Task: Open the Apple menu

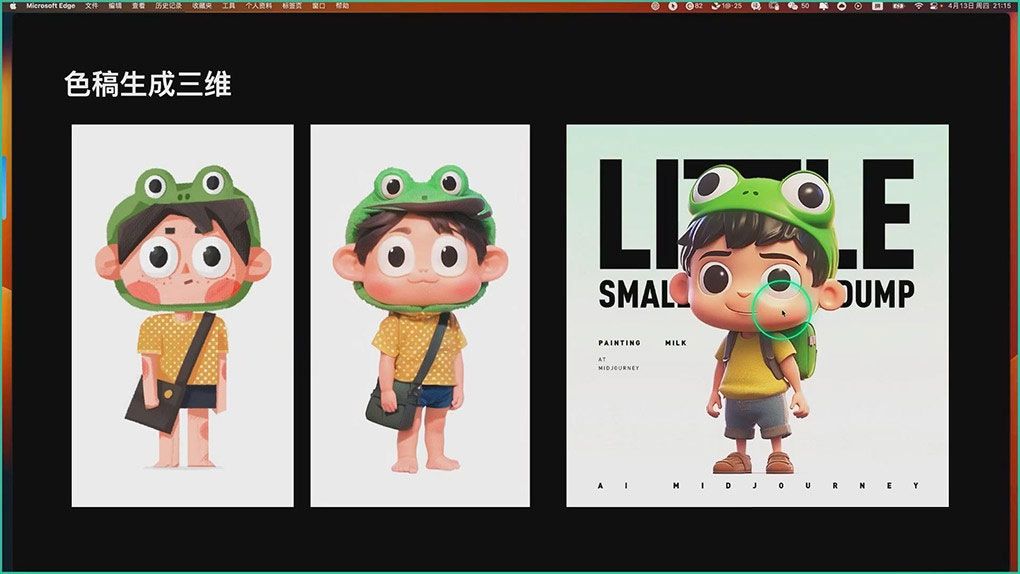Action: pos(13,5)
